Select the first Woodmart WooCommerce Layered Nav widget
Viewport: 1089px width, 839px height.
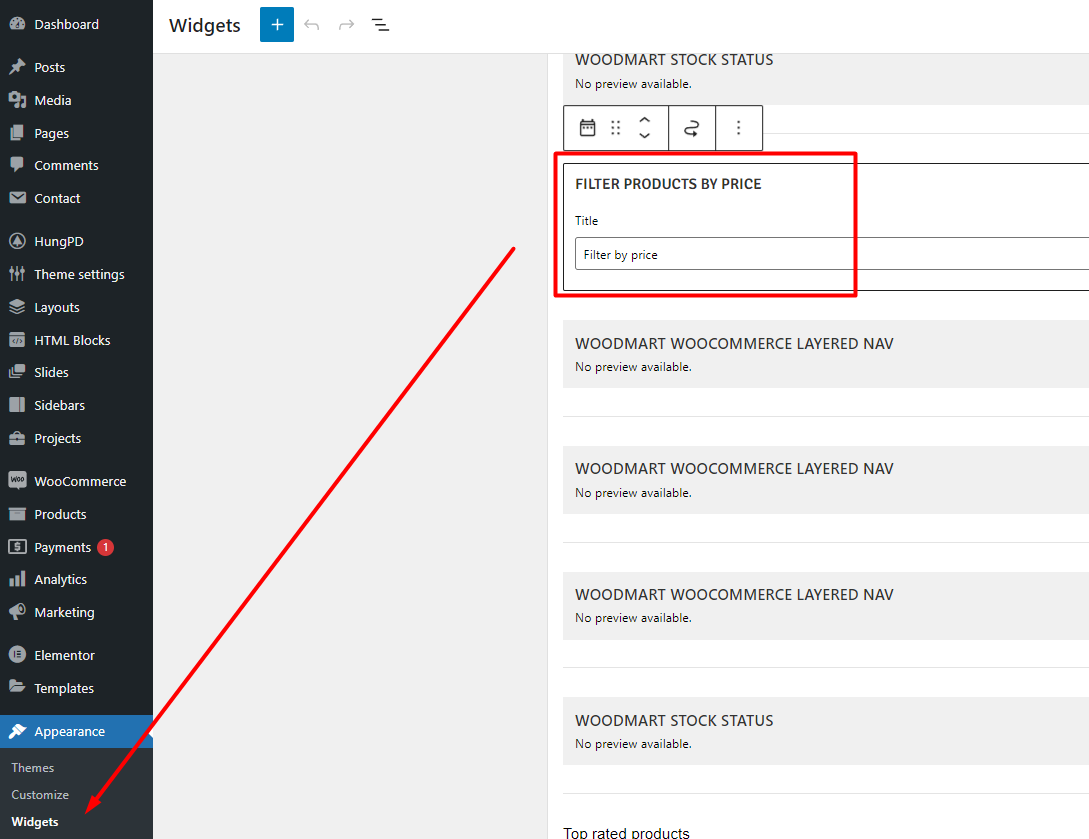(x=826, y=354)
